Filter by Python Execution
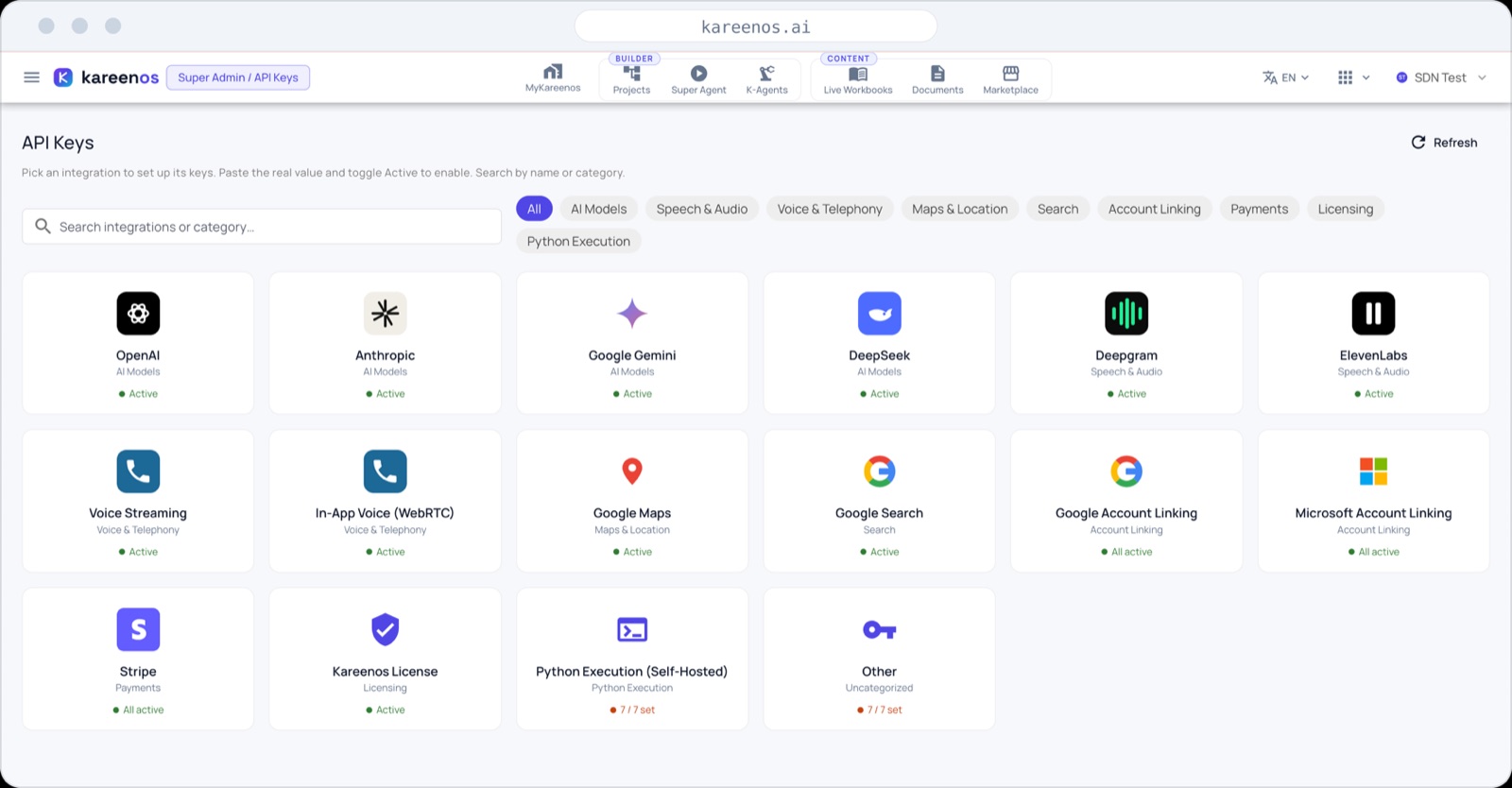 click(x=578, y=241)
